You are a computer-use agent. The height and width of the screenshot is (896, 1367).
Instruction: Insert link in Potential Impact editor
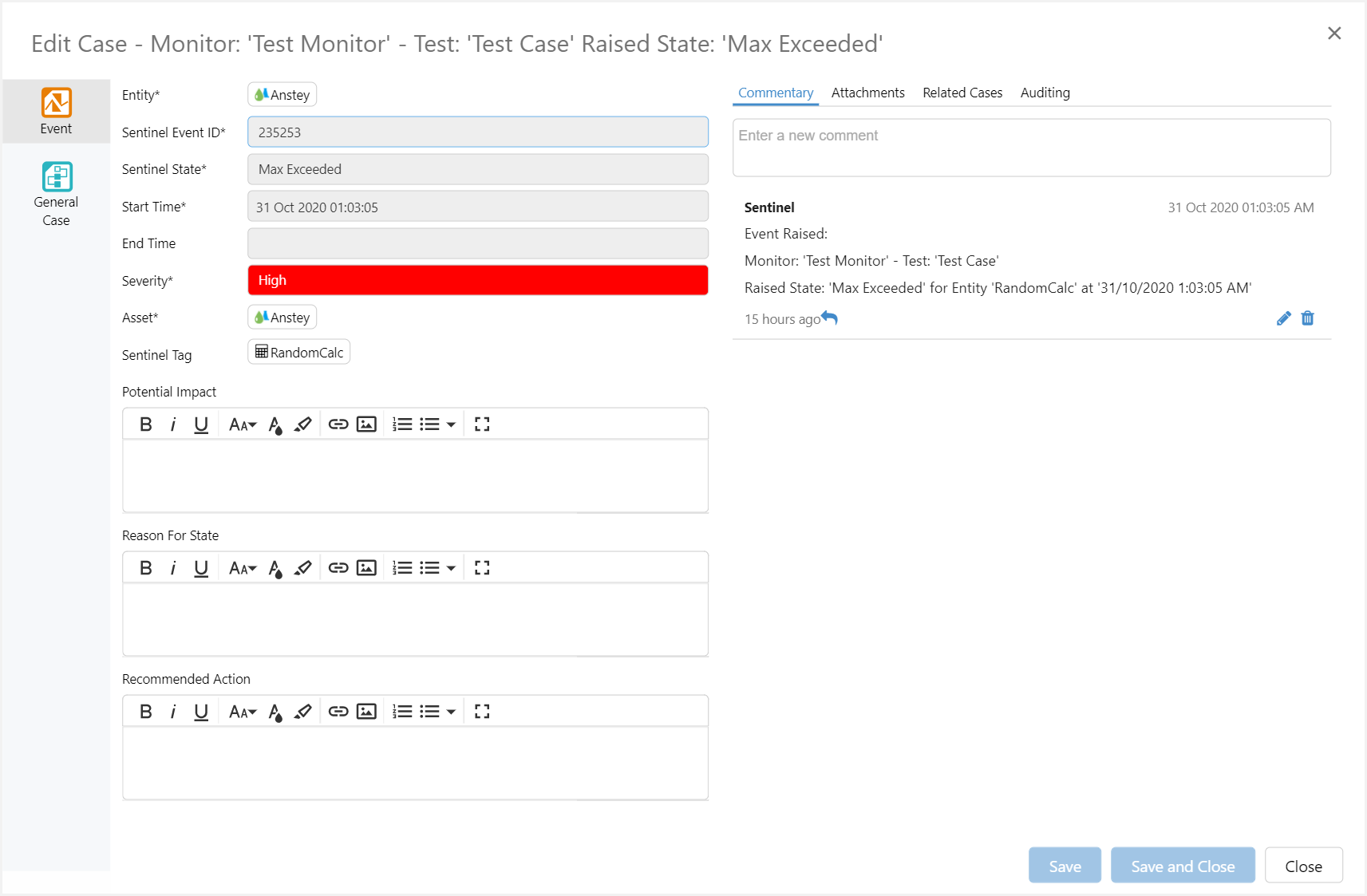coord(338,424)
